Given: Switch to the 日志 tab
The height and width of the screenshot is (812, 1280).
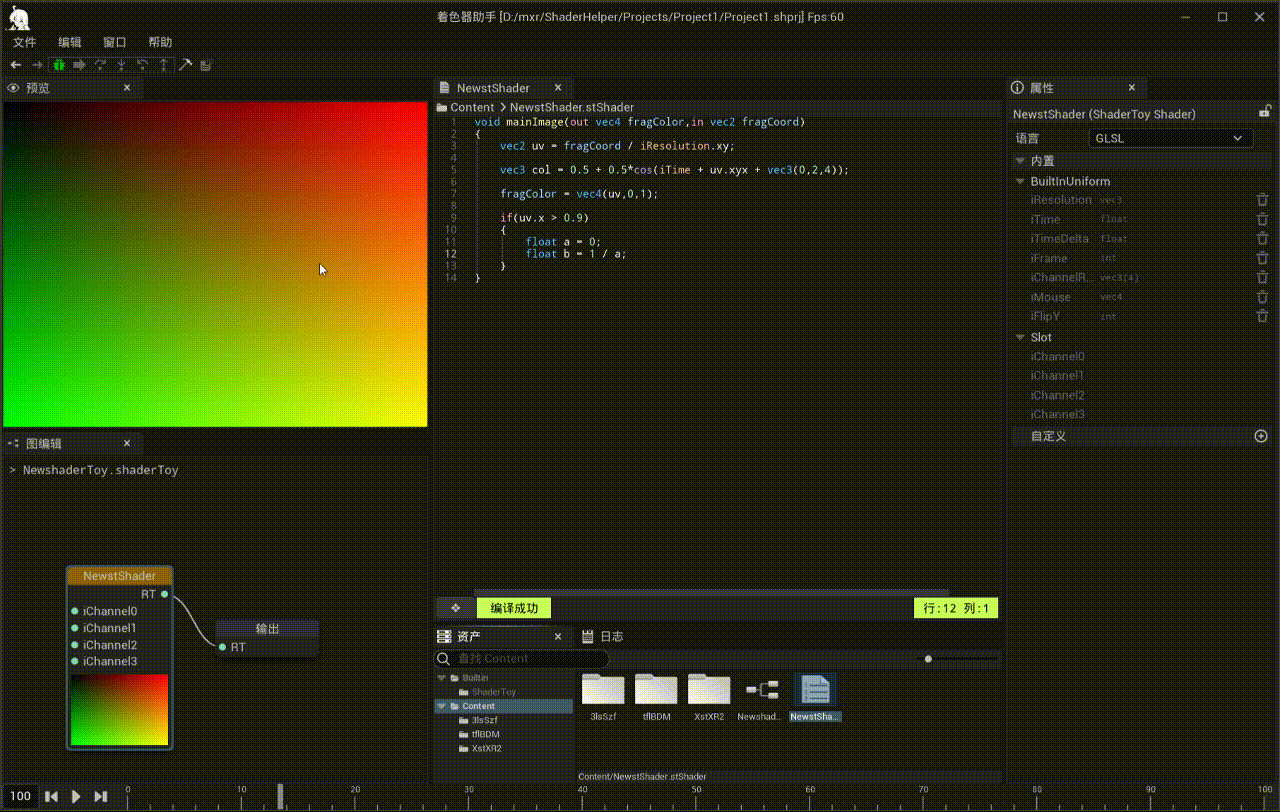Looking at the screenshot, I should (x=603, y=636).
